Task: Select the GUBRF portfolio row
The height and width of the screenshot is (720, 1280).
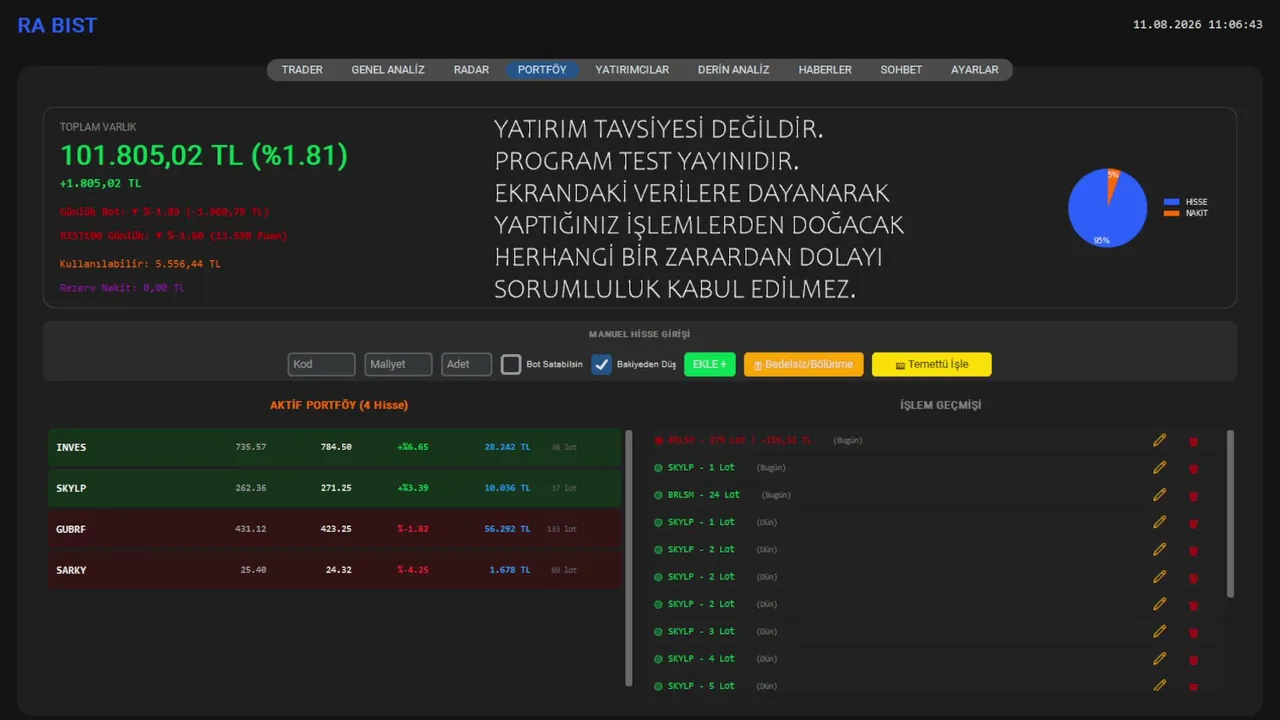Action: coord(334,529)
